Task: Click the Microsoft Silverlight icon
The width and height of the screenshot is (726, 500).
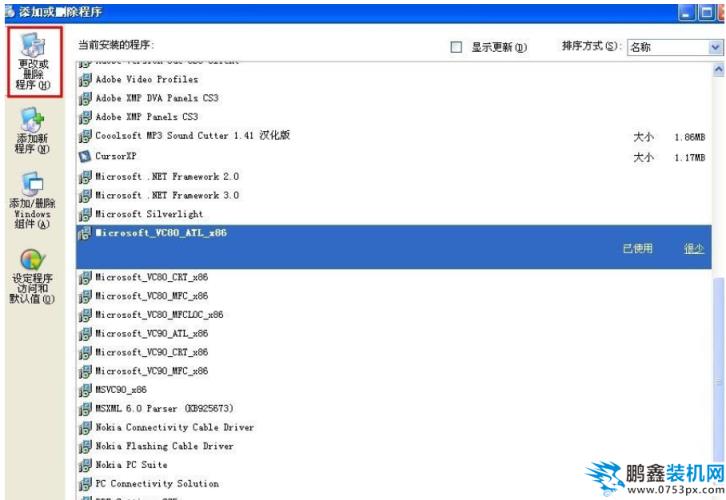Action: [85, 215]
